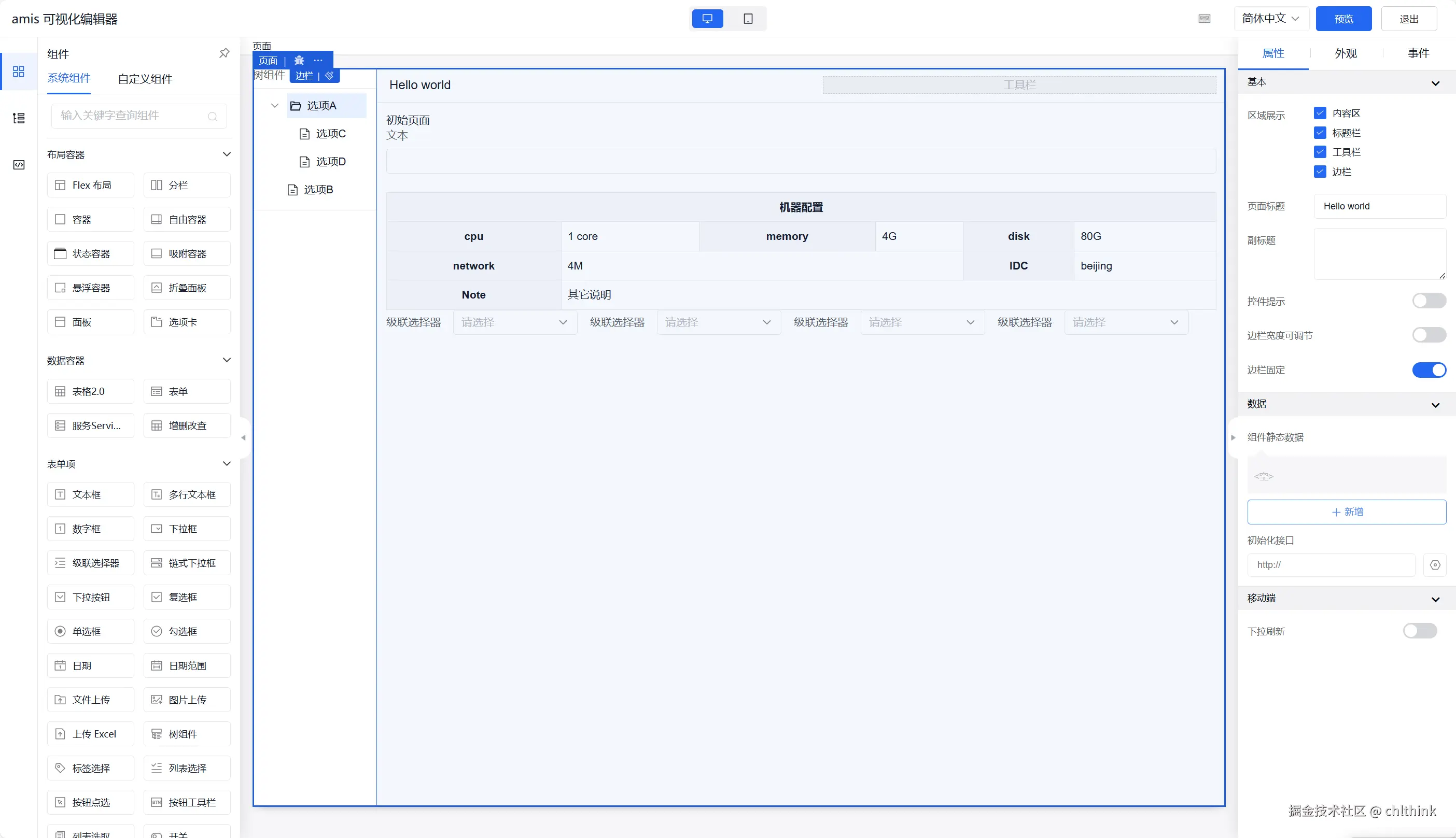Select desktop preview device icon
The width and height of the screenshot is (1456, 838).
click(707, 19)
